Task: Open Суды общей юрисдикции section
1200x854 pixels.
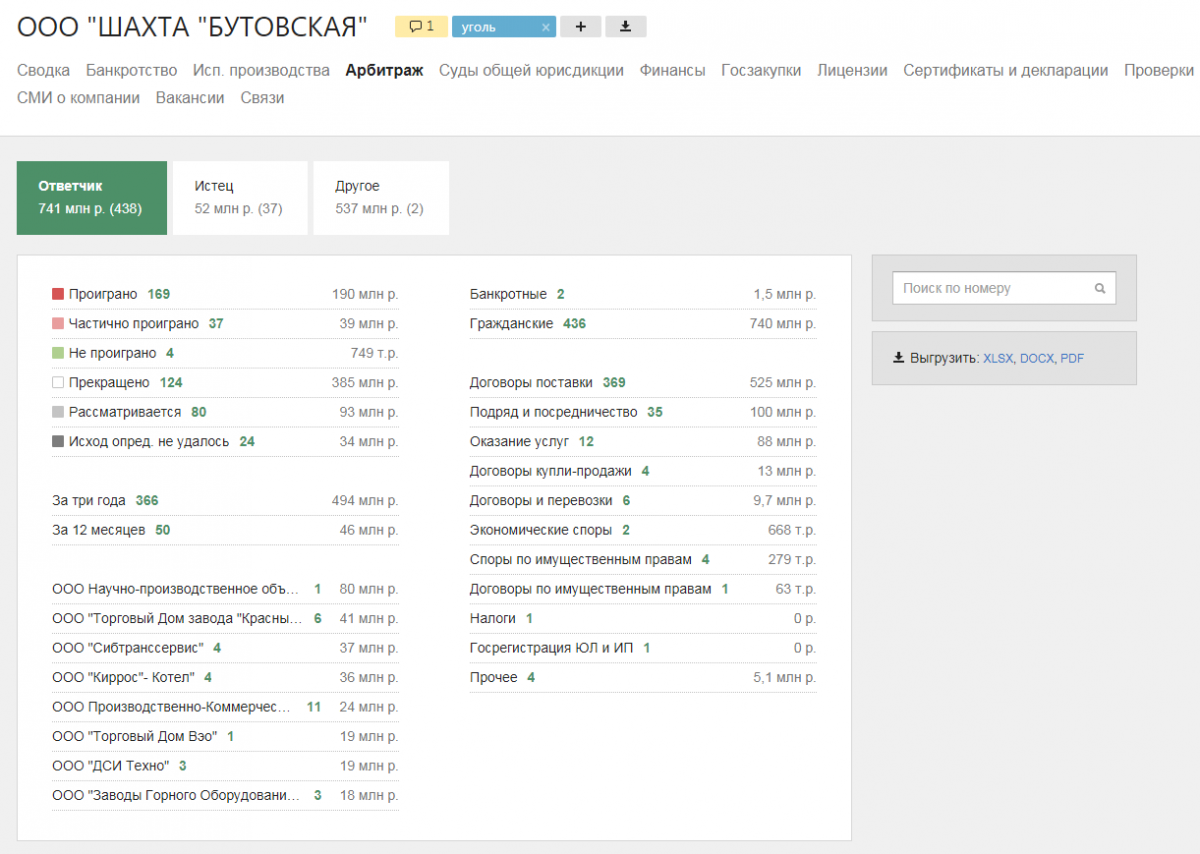Action: pos(531,70)
